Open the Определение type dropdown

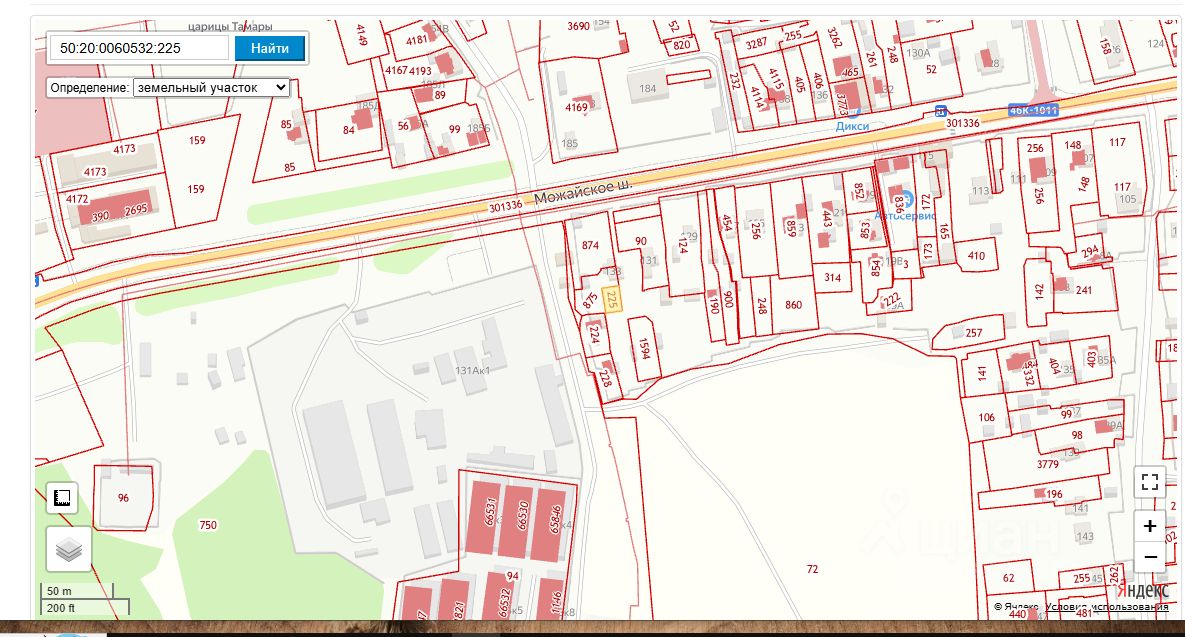coord(211,88)
